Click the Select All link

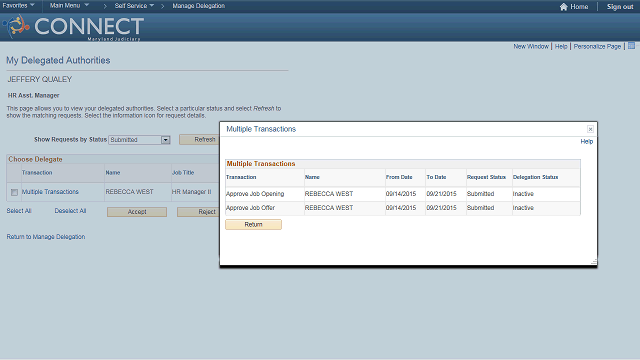(19, 211)
